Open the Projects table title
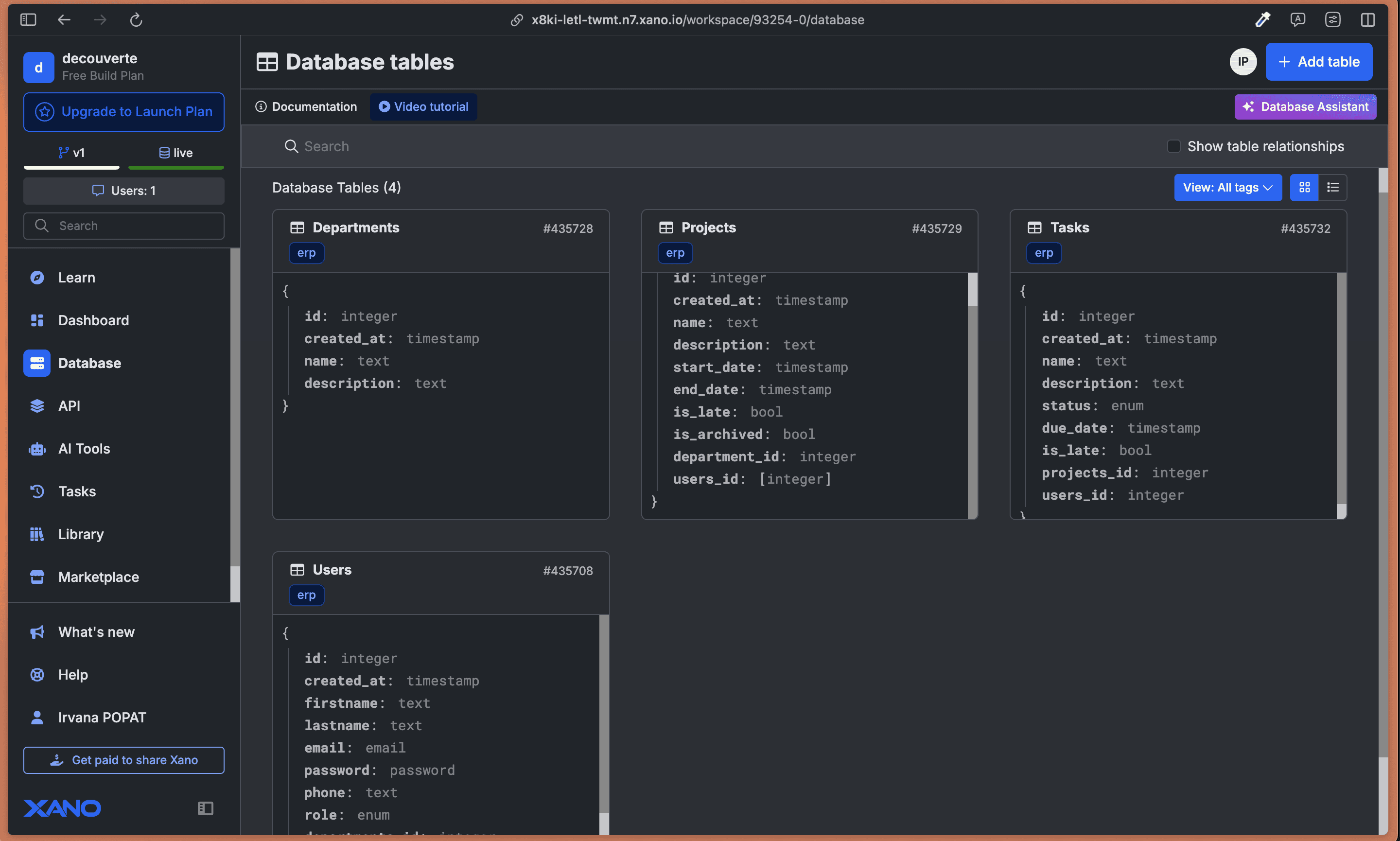1400x841 pixels. [708, 228]
